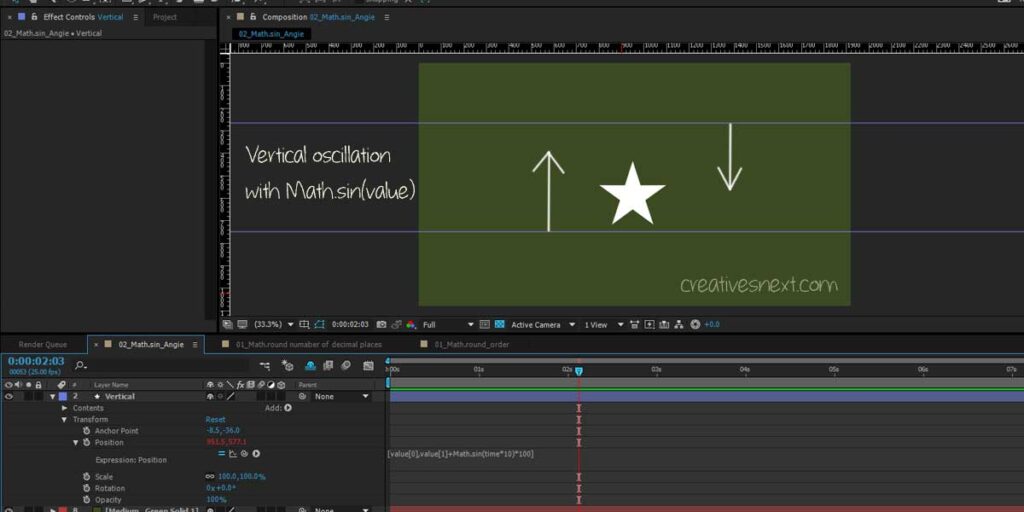Viewport: 1024px width, 512px height.
Task: Open Comp Flowchart icon in viewer
Action: tap(679, 325)
